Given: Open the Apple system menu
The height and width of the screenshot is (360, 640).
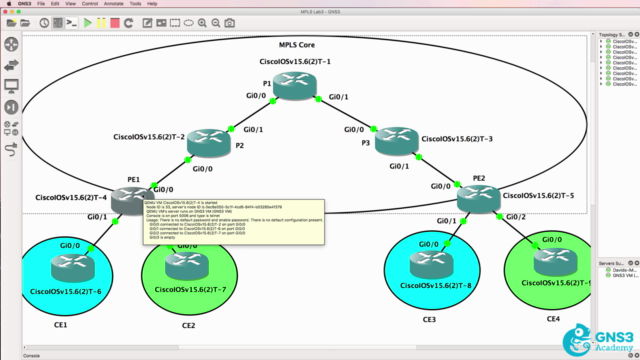Looking at the screenshot, I should click(9, 4).
